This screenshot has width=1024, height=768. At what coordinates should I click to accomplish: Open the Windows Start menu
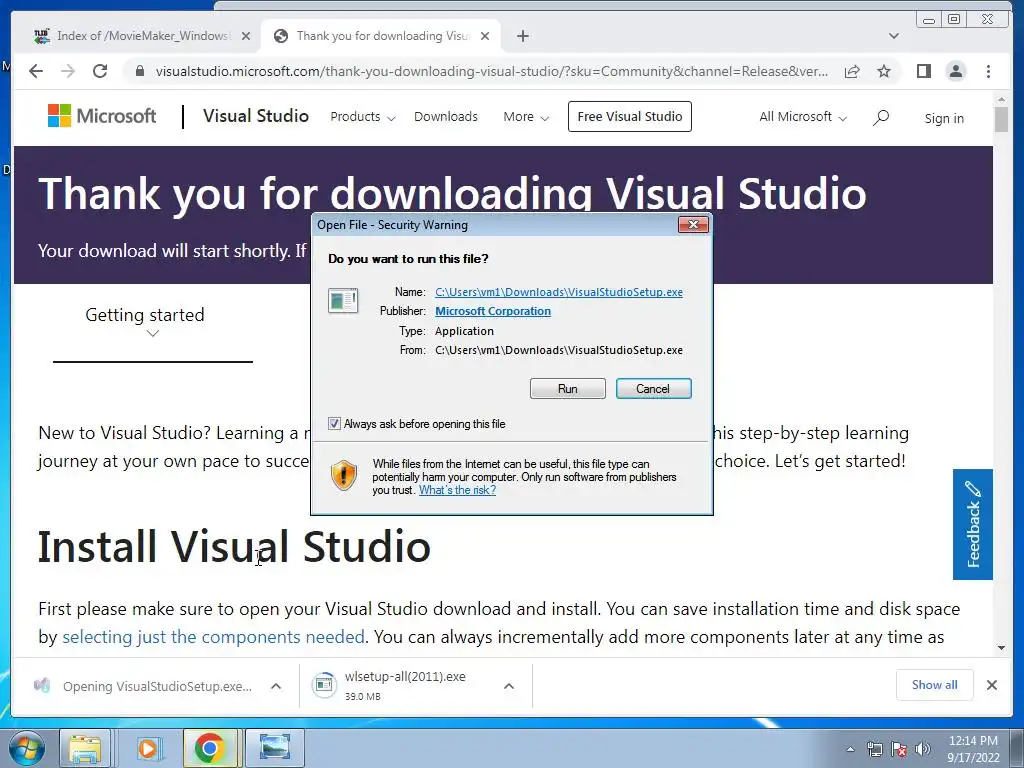pyautogui.click(x=25, y=748)
